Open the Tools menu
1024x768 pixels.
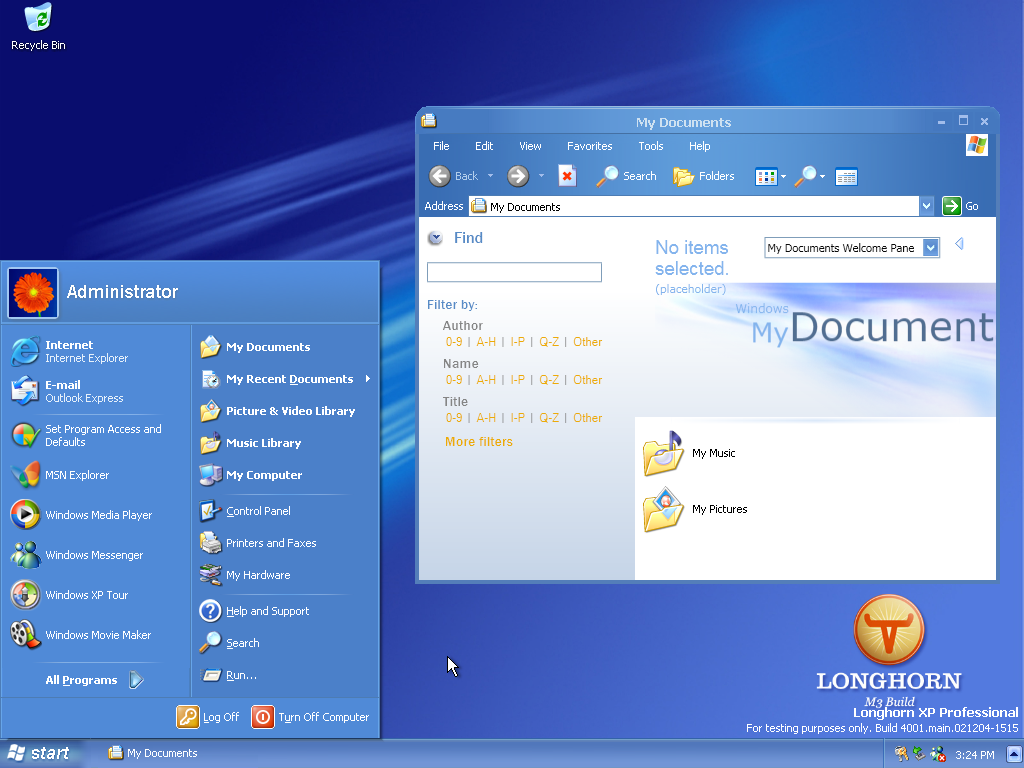650,146
